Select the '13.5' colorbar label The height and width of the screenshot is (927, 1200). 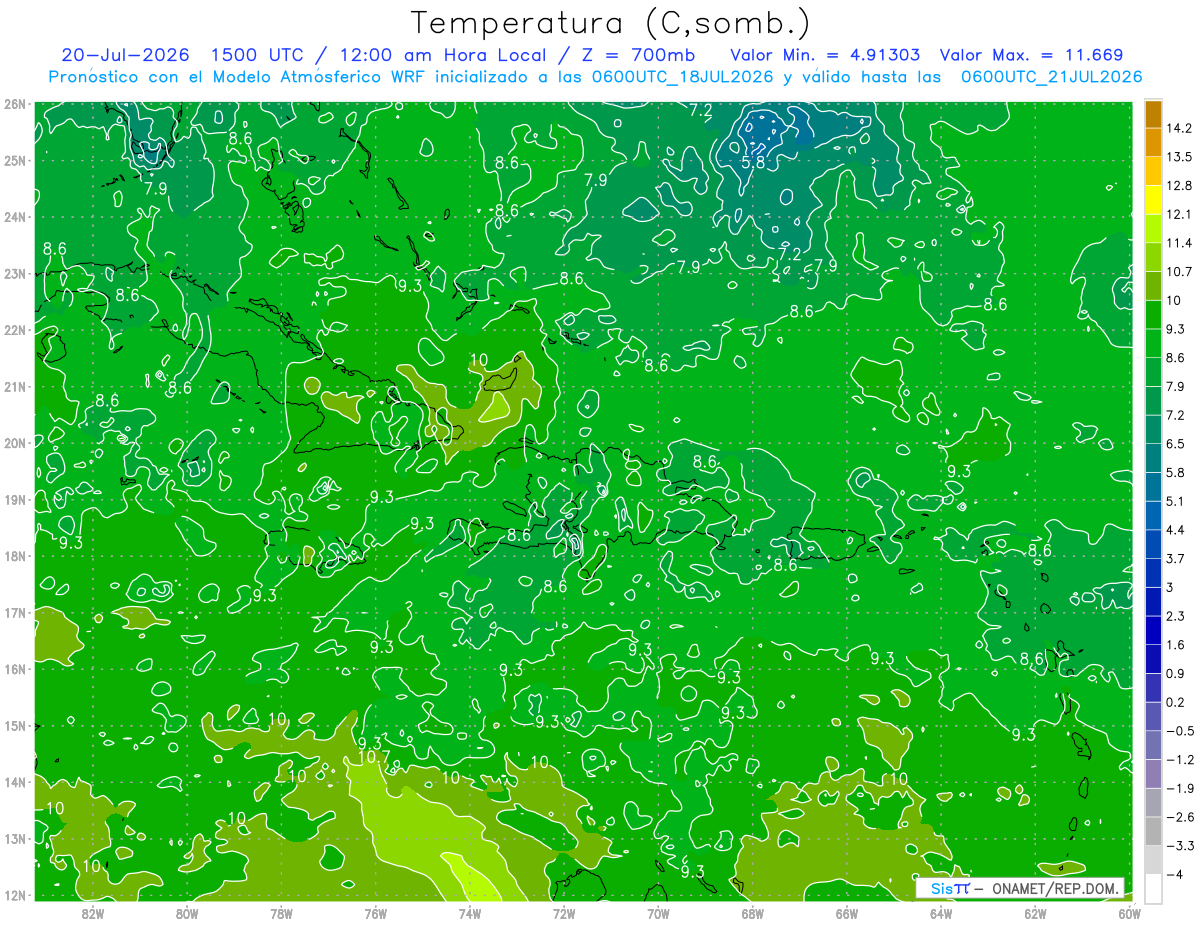pos(1178,157)
